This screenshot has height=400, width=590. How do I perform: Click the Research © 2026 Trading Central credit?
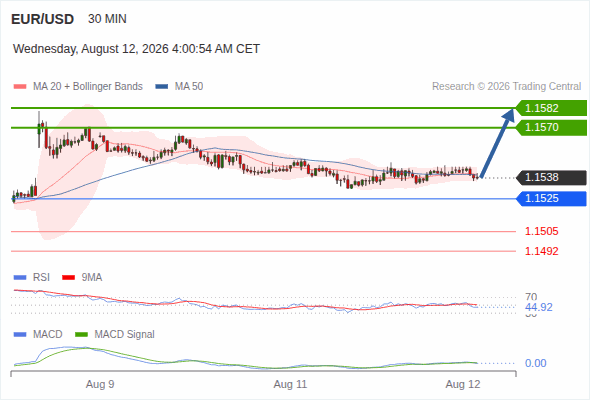pos(506,87)
